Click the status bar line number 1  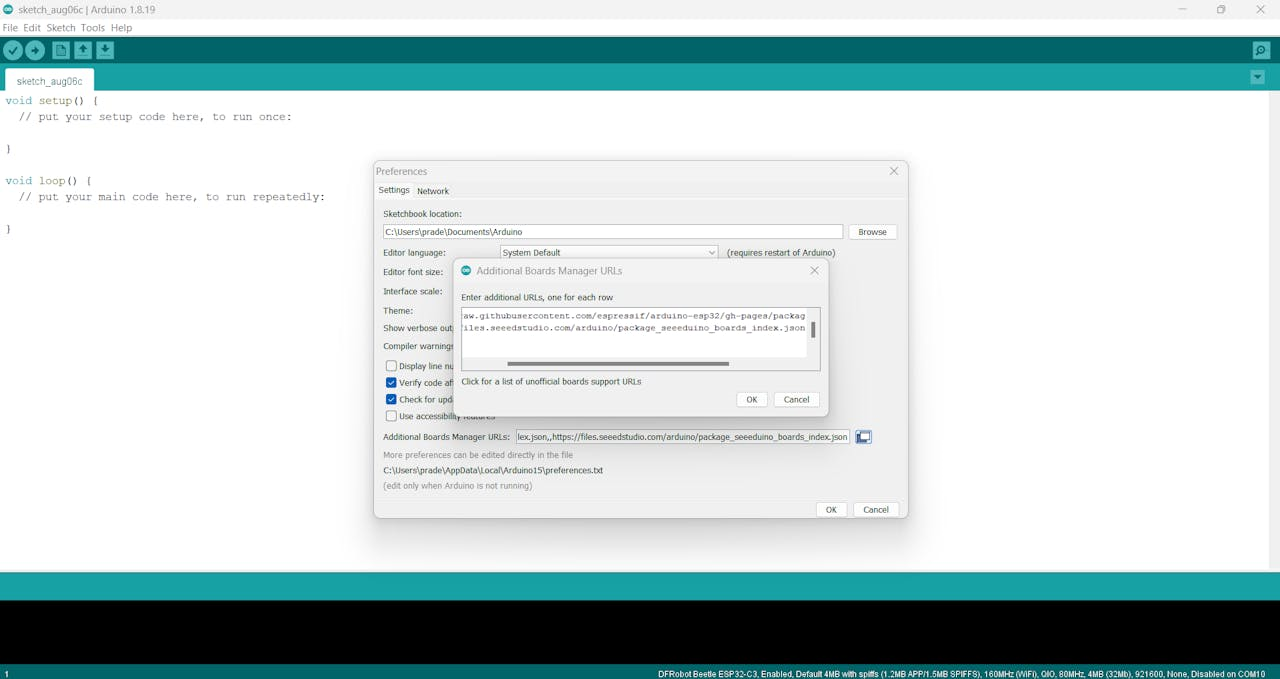pos(6,673)
